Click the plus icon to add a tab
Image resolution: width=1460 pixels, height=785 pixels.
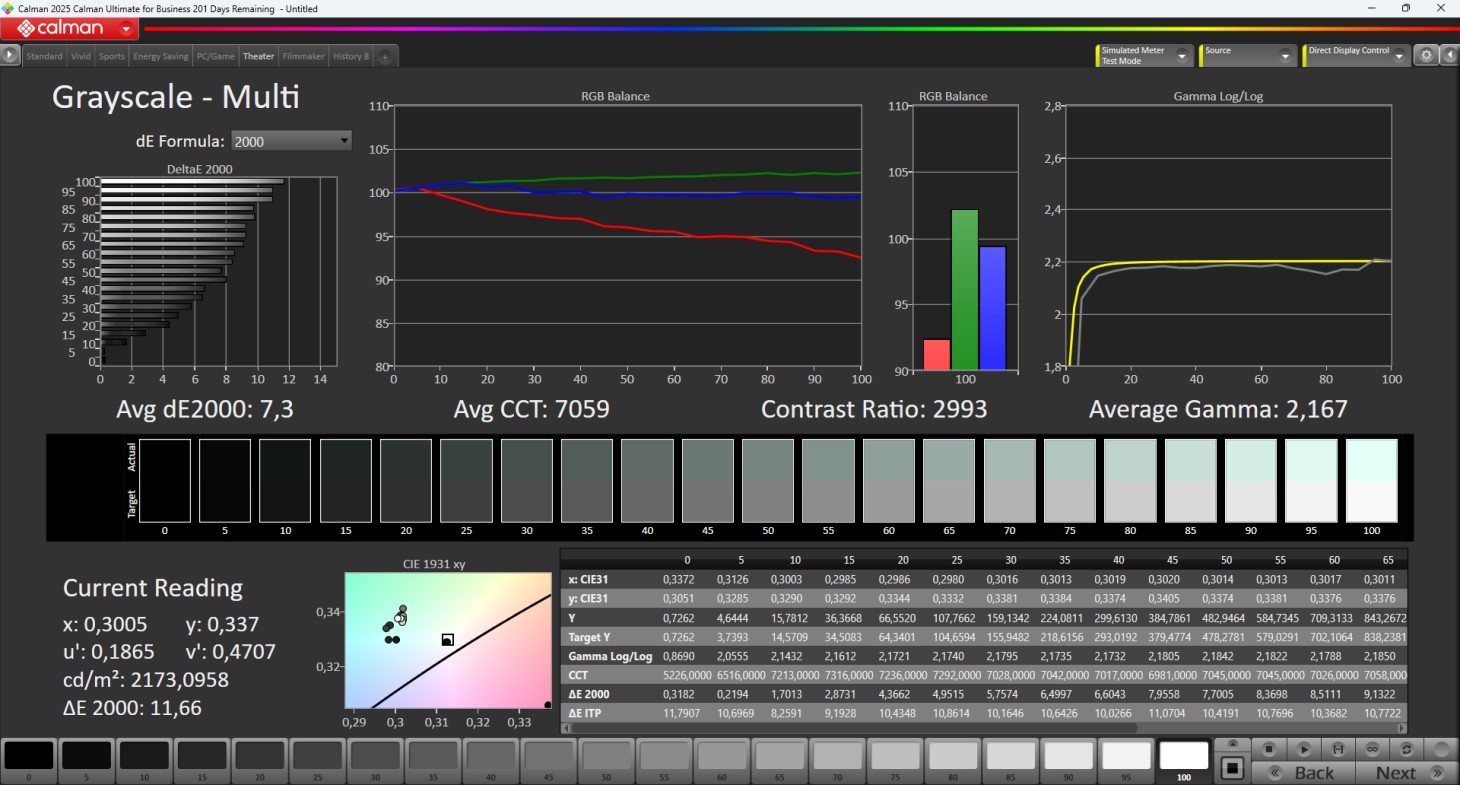point(384,57)
